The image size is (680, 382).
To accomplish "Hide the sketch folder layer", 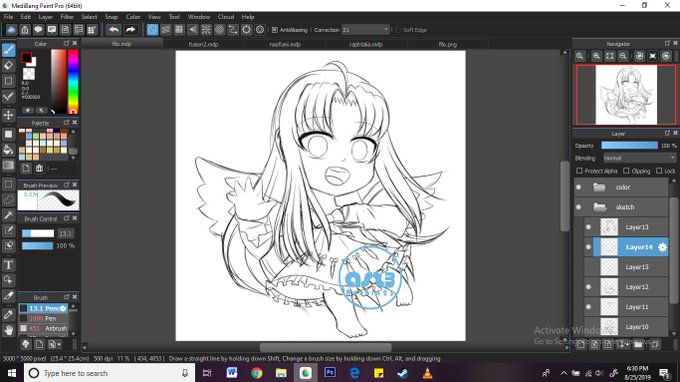I will [579, 207].
